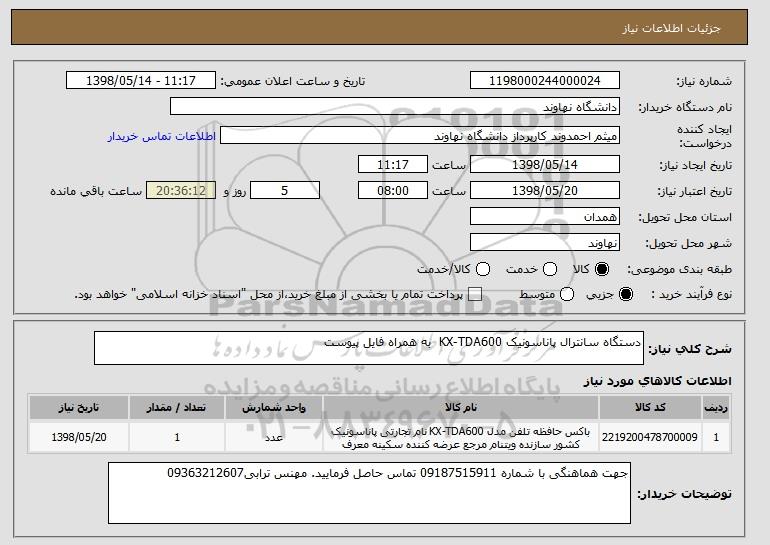Screen dimensions: 770x545
Task: Click the announcement date field 1398/05/14 - 11:17
Action: 141,81
